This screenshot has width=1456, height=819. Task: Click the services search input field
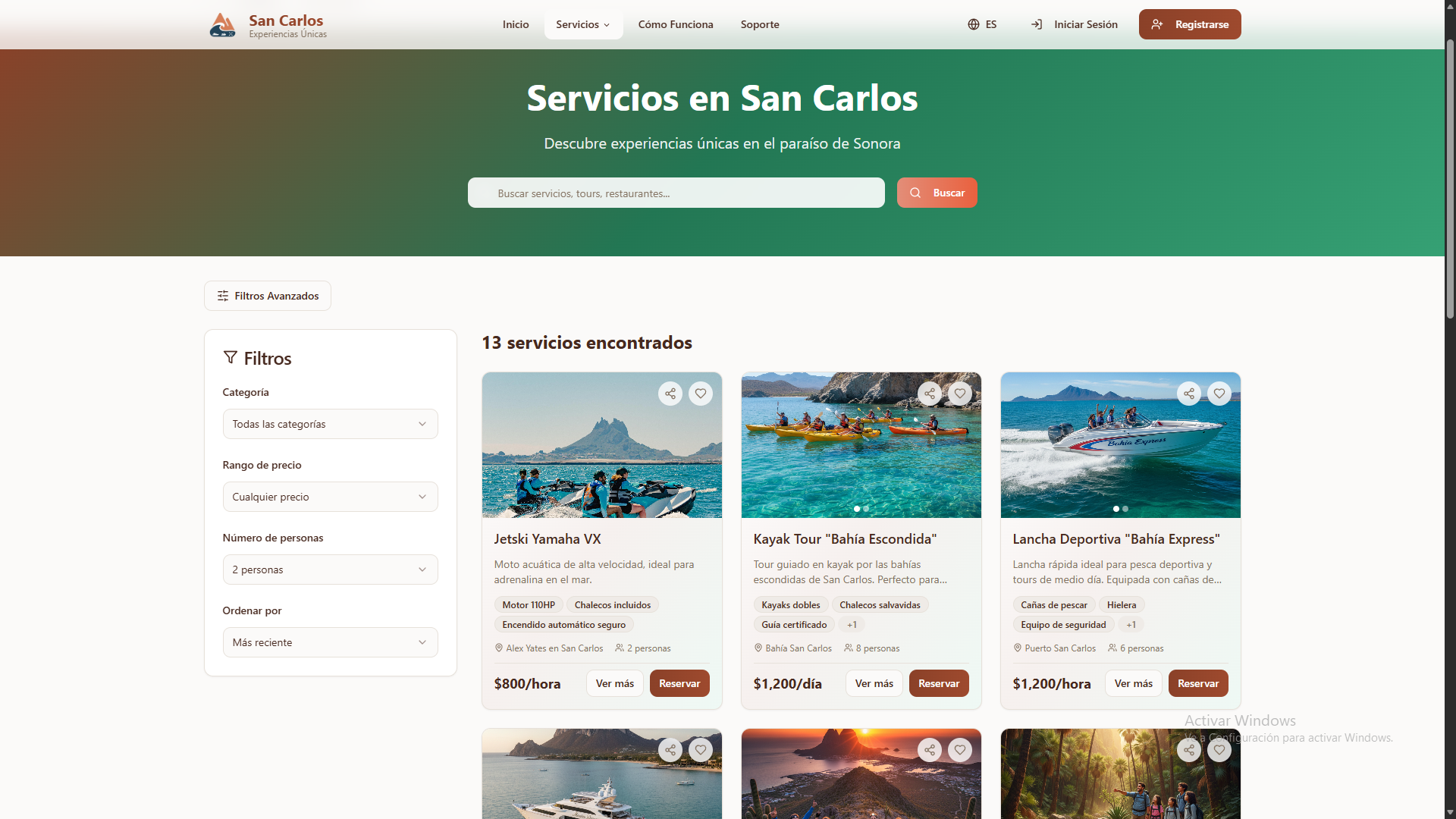676,192
